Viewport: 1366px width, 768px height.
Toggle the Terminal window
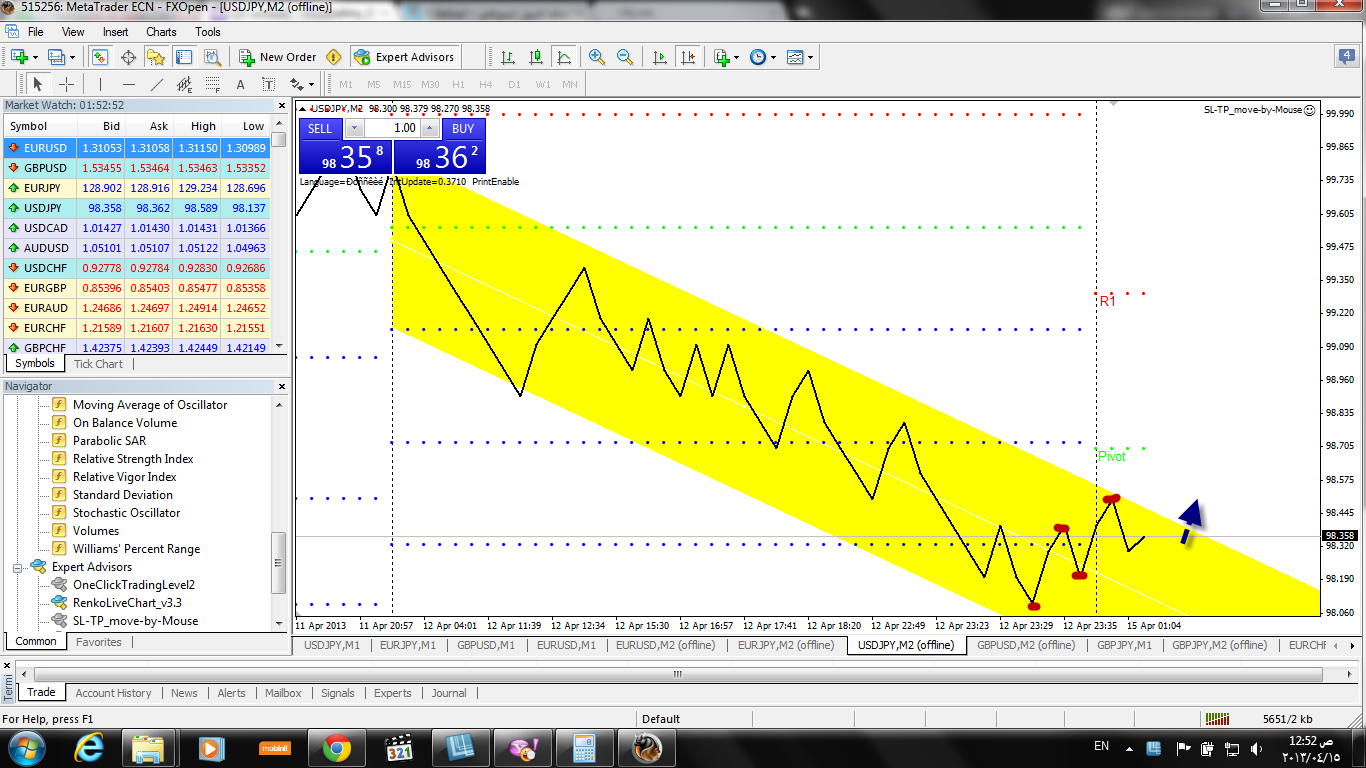[x=183, y=57]
